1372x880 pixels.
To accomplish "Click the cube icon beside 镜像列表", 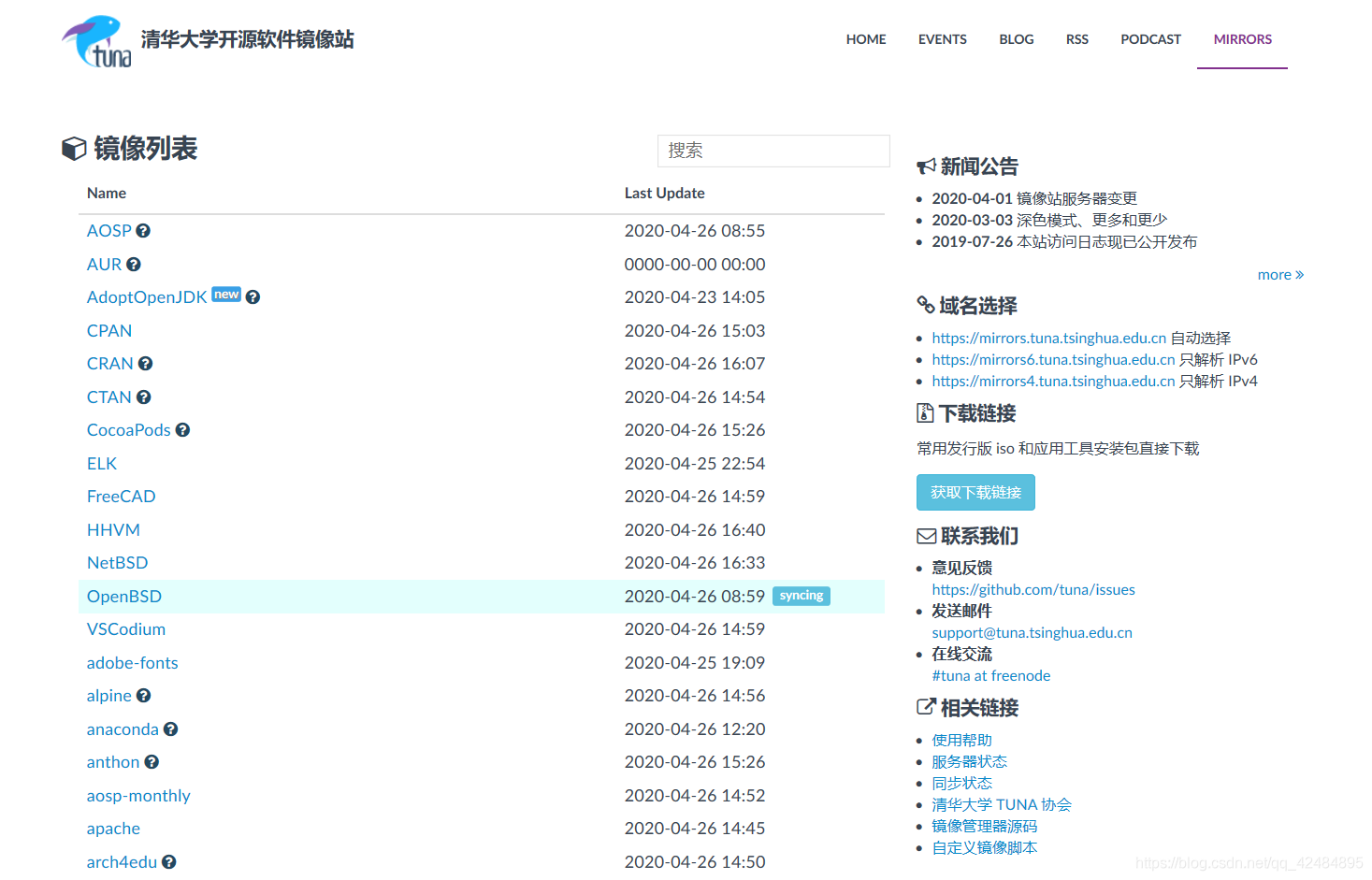I will [x=74, y=149].
